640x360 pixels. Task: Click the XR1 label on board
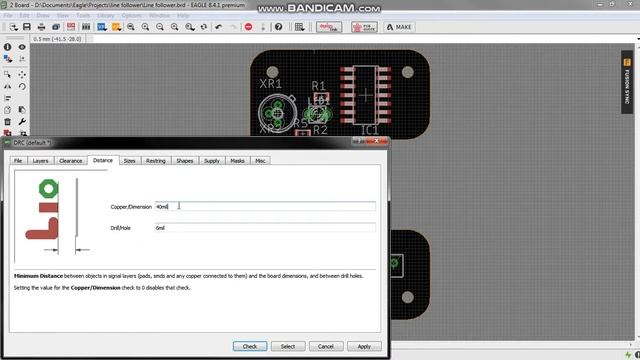271,84
